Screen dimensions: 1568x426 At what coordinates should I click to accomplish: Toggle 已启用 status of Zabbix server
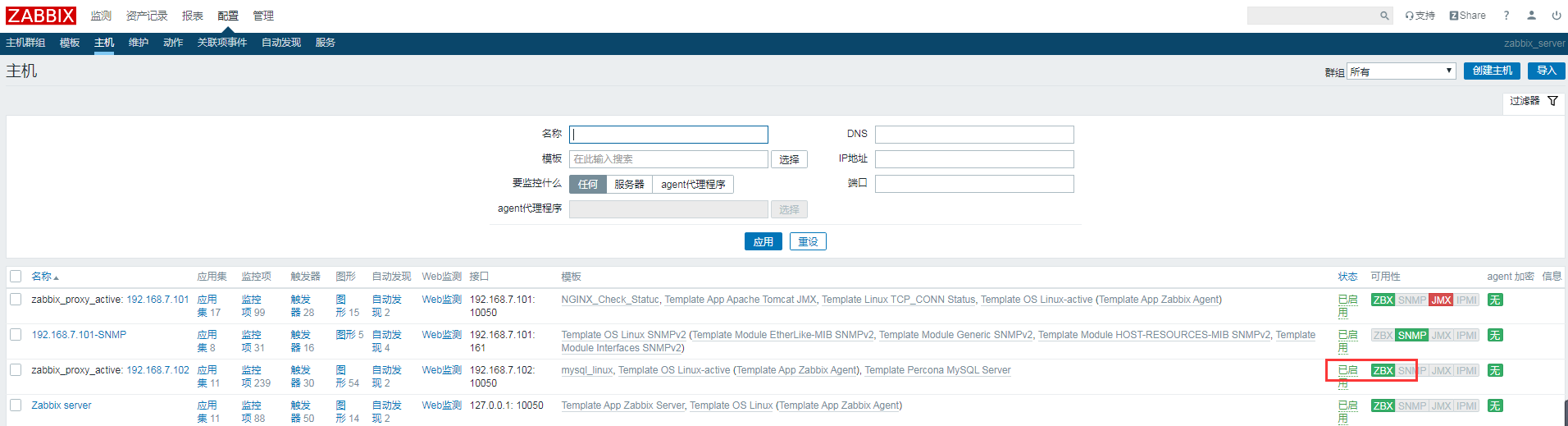click(1347, 412)
